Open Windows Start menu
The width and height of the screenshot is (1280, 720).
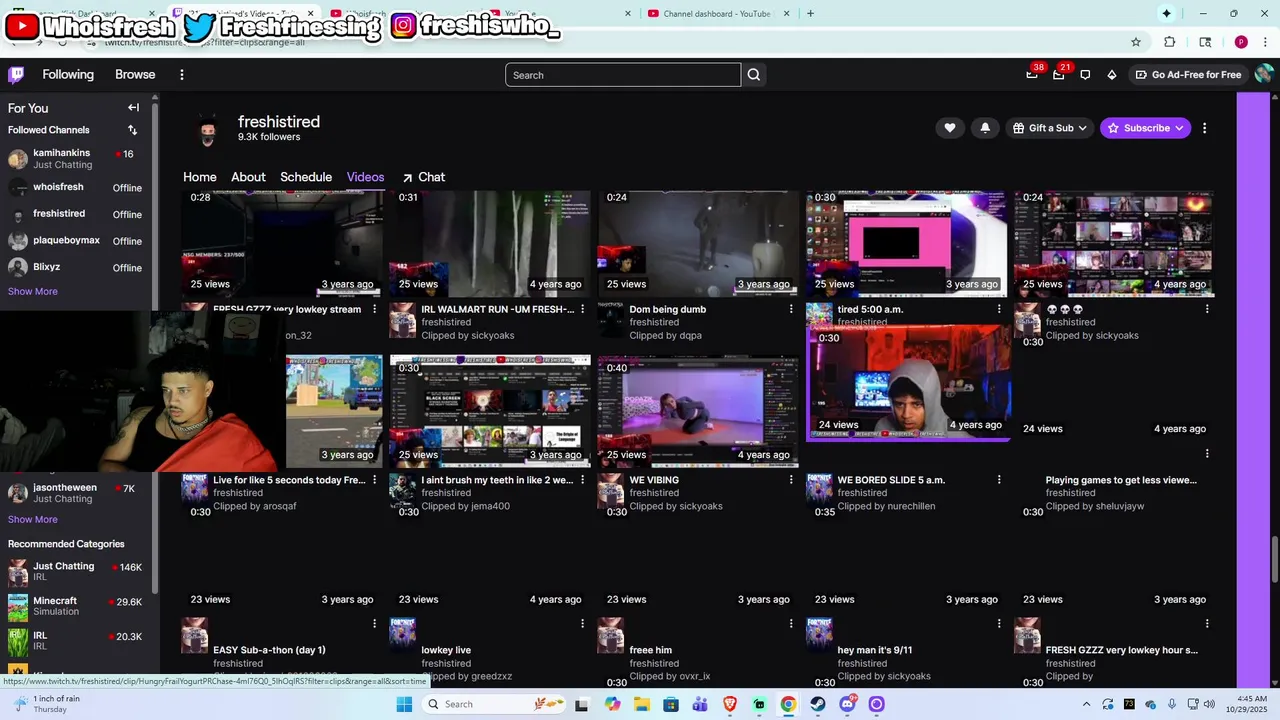[x=404, y=704]
